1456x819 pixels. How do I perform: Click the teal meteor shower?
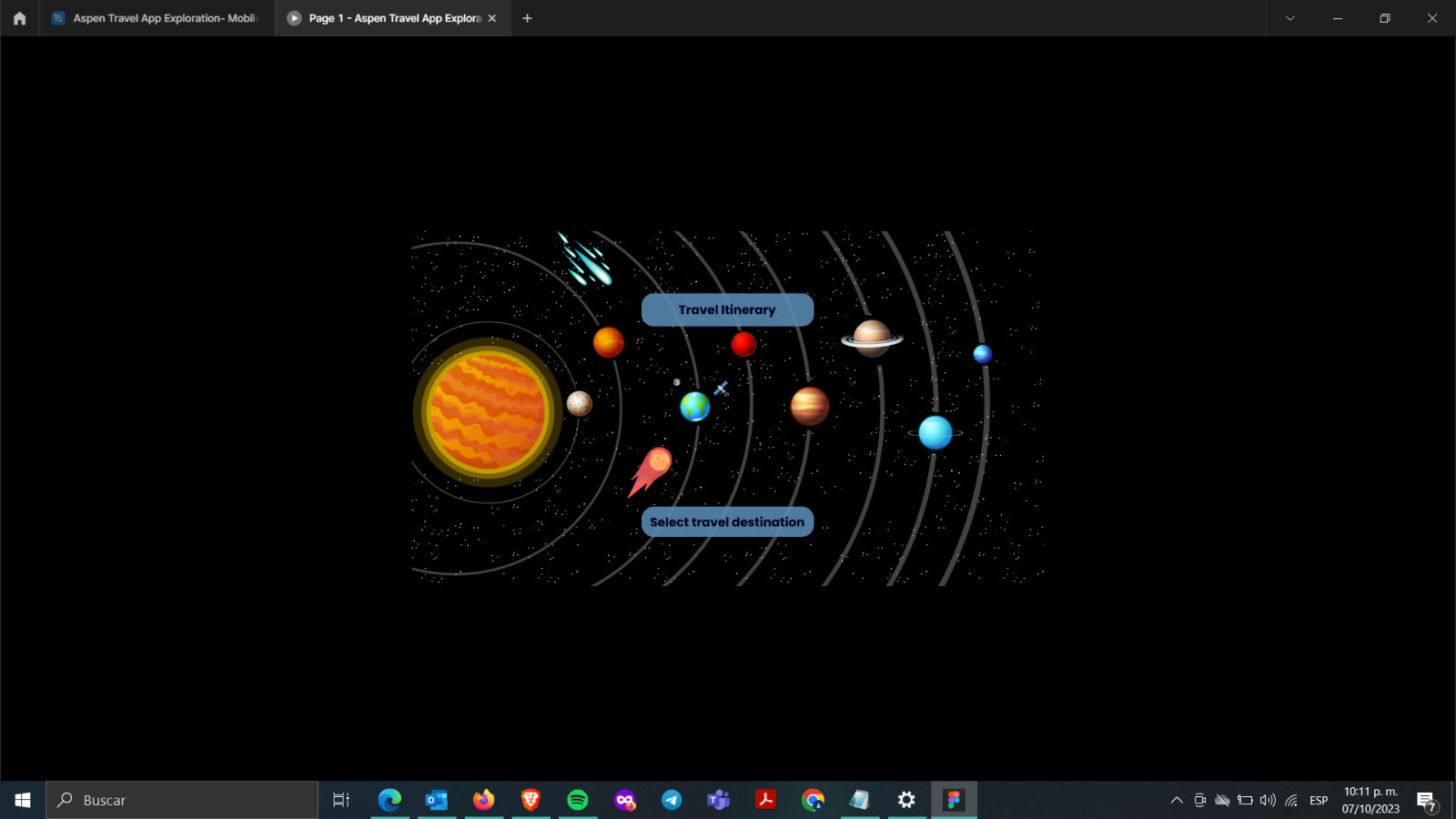pos(585,259)
